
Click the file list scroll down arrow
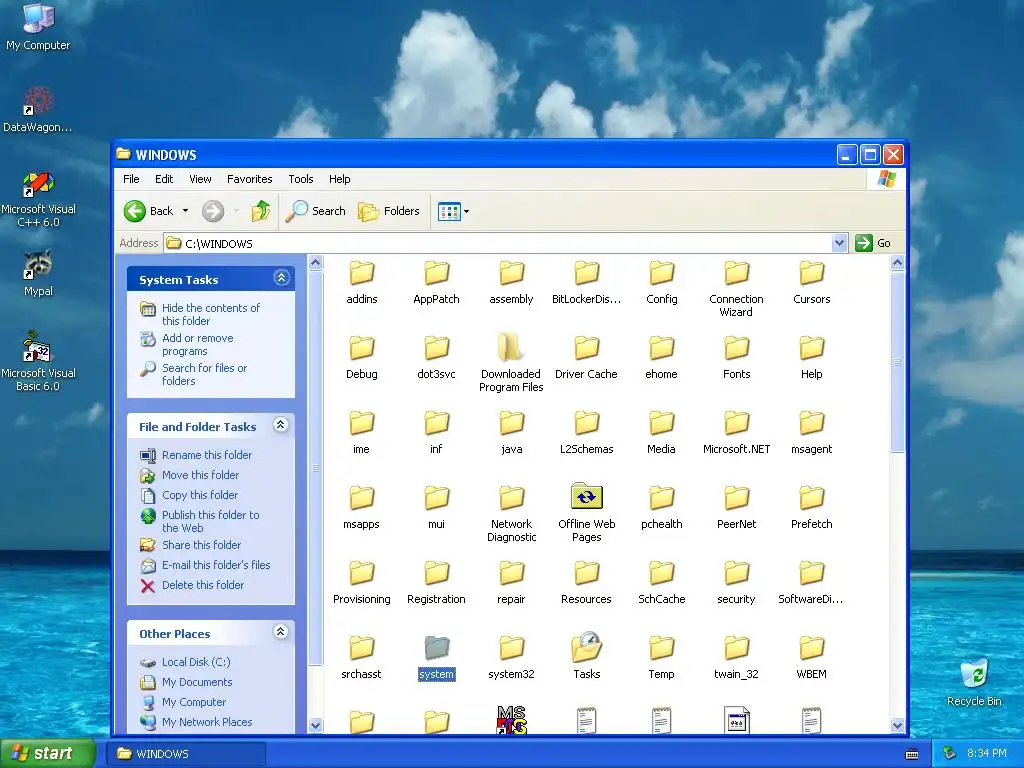[897, 725]
